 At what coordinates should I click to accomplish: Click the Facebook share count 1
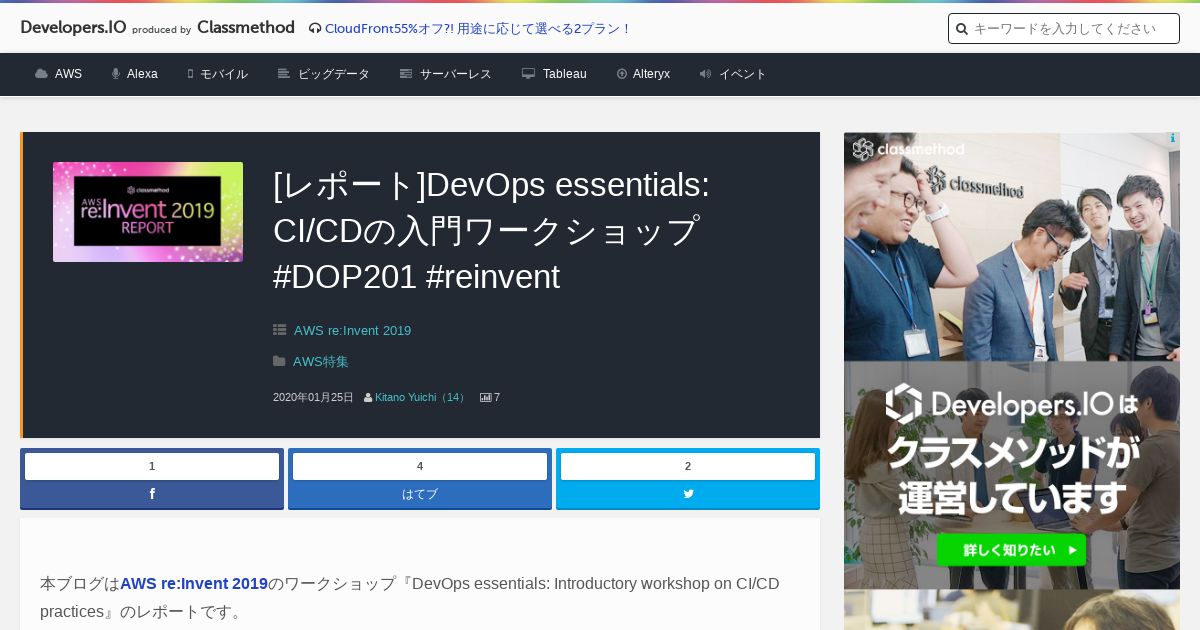(152, 466)
